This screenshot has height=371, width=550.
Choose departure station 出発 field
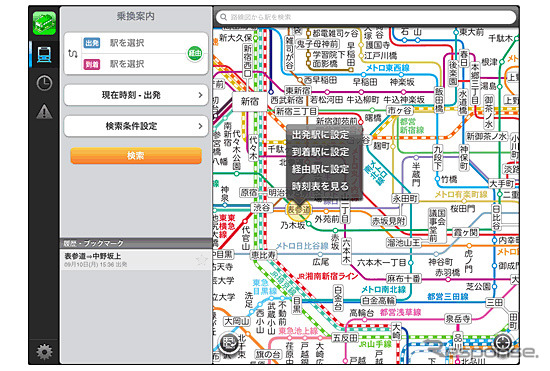(x=134, y=43)
